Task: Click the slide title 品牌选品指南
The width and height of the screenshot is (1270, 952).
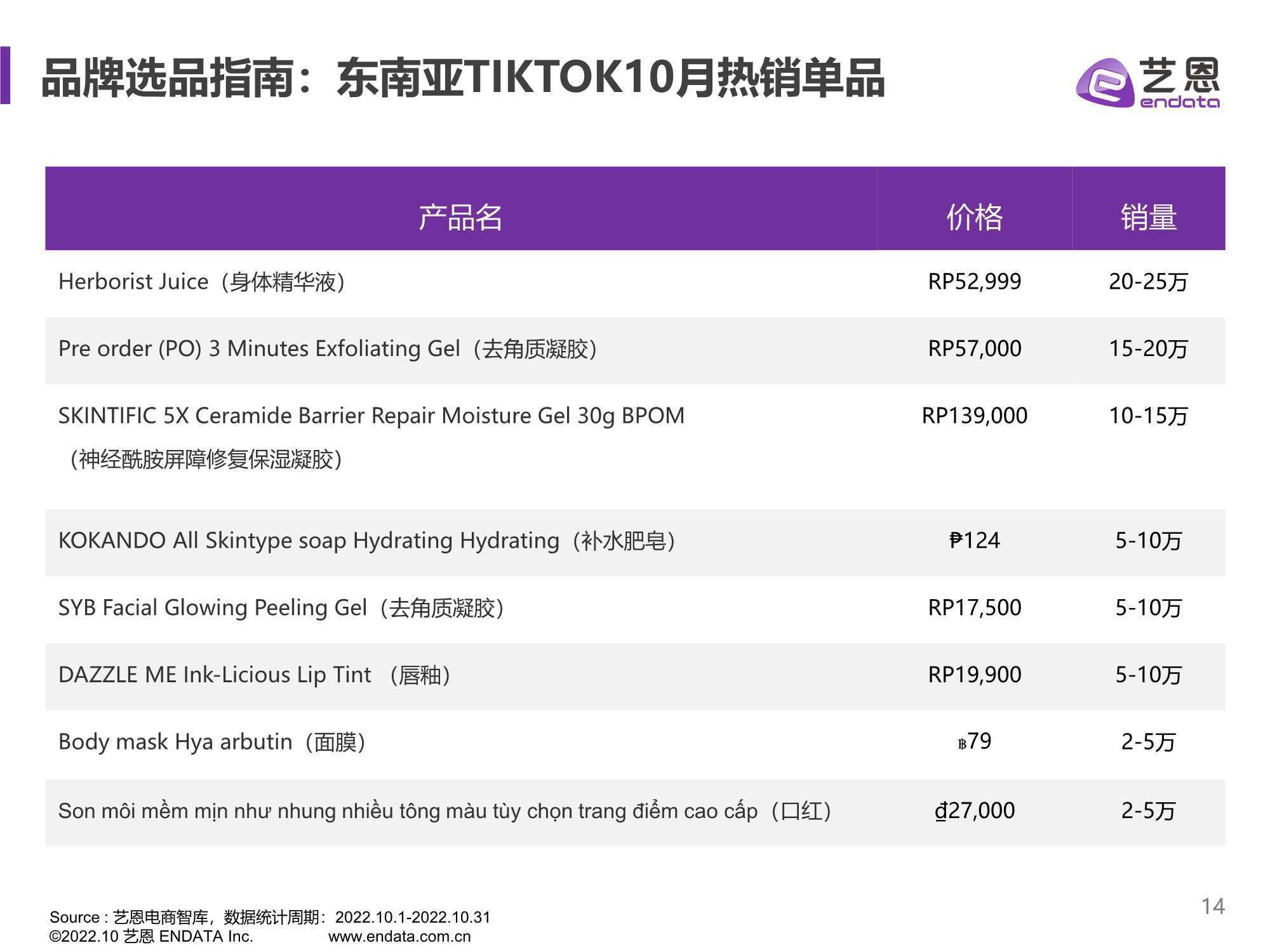Action: [x=463, y=79]
